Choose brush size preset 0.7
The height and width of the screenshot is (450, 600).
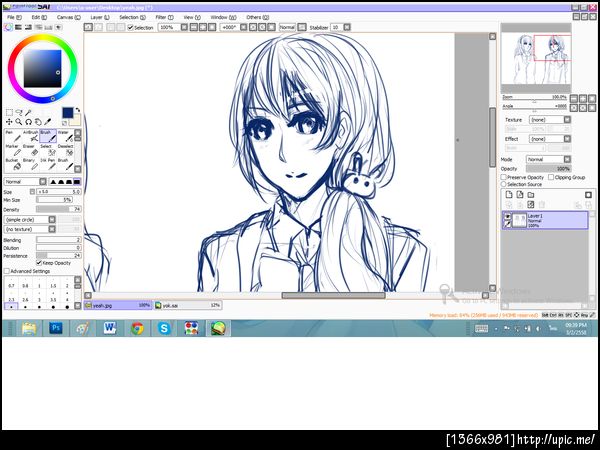pos(11,284)
